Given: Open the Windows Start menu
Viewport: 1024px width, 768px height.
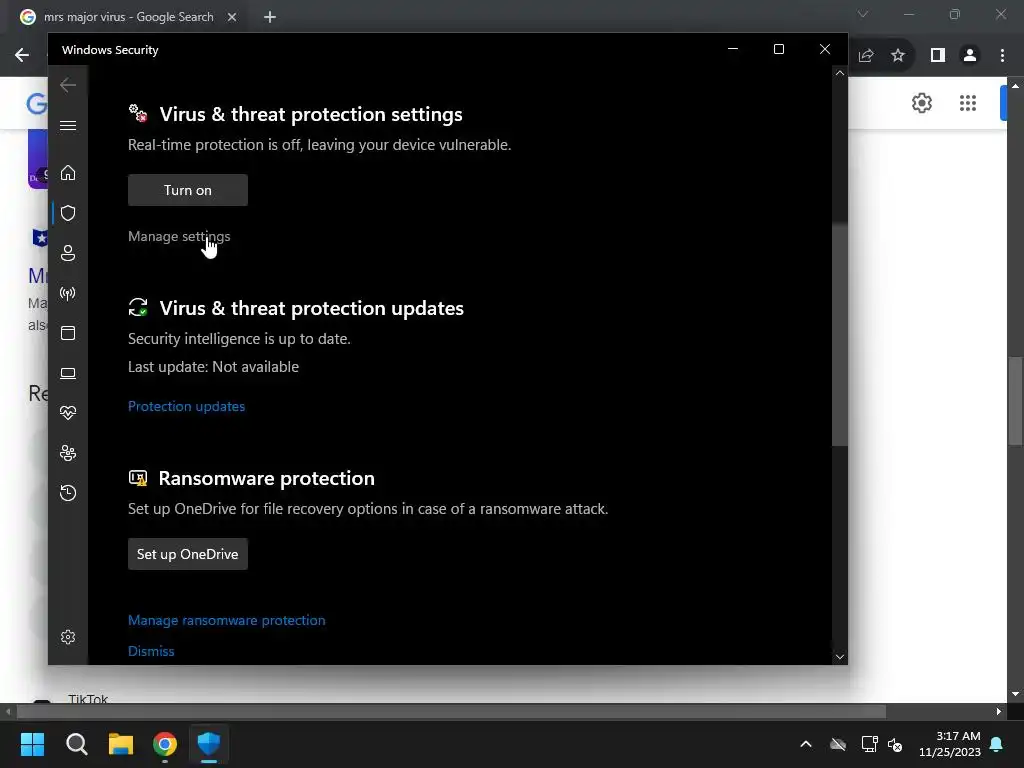Looking at the screenshot, I should [x=32, y=744].
